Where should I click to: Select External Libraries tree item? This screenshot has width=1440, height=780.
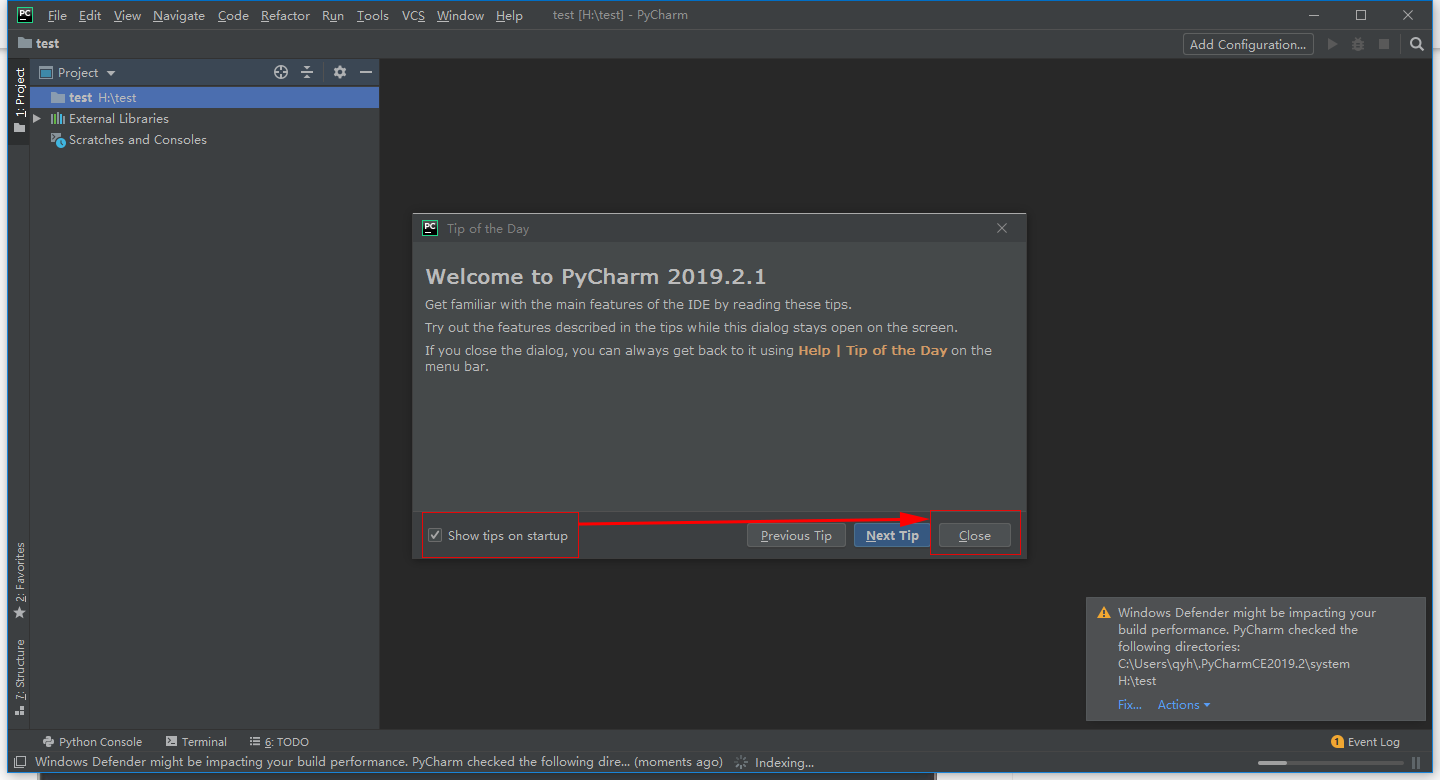(118, 119)
